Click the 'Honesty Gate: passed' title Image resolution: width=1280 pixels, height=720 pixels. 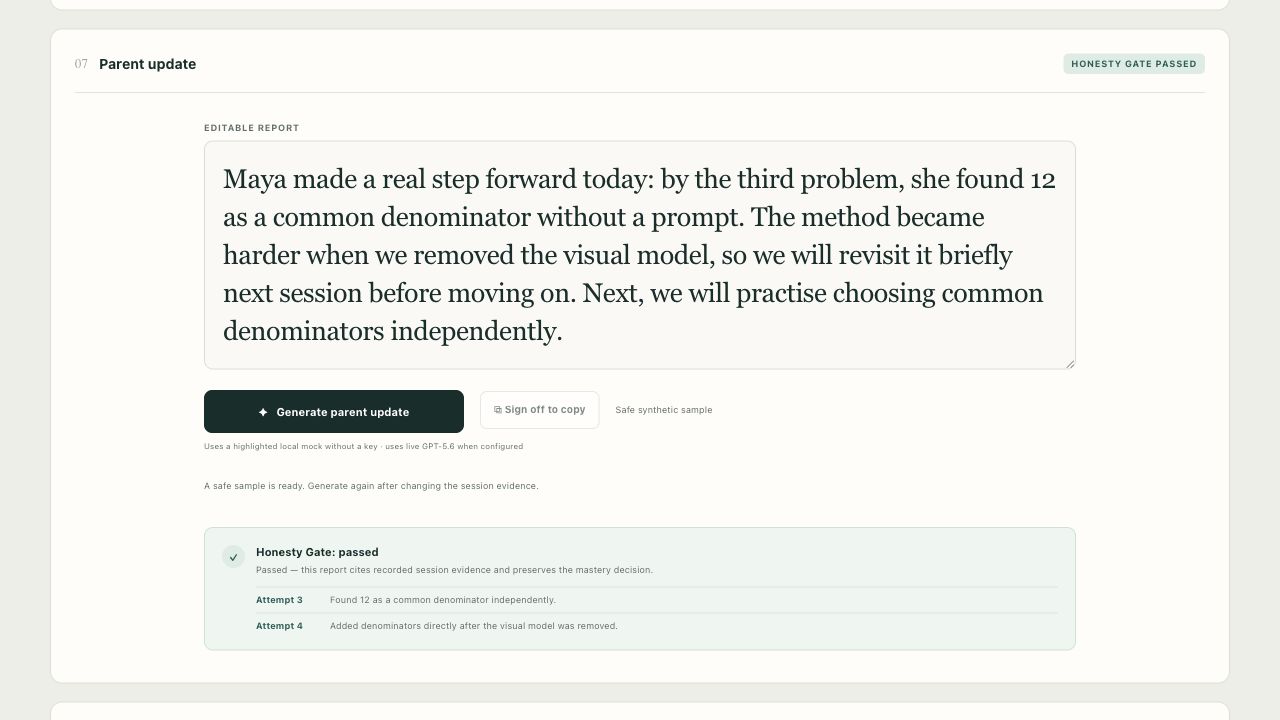(317, 552)
